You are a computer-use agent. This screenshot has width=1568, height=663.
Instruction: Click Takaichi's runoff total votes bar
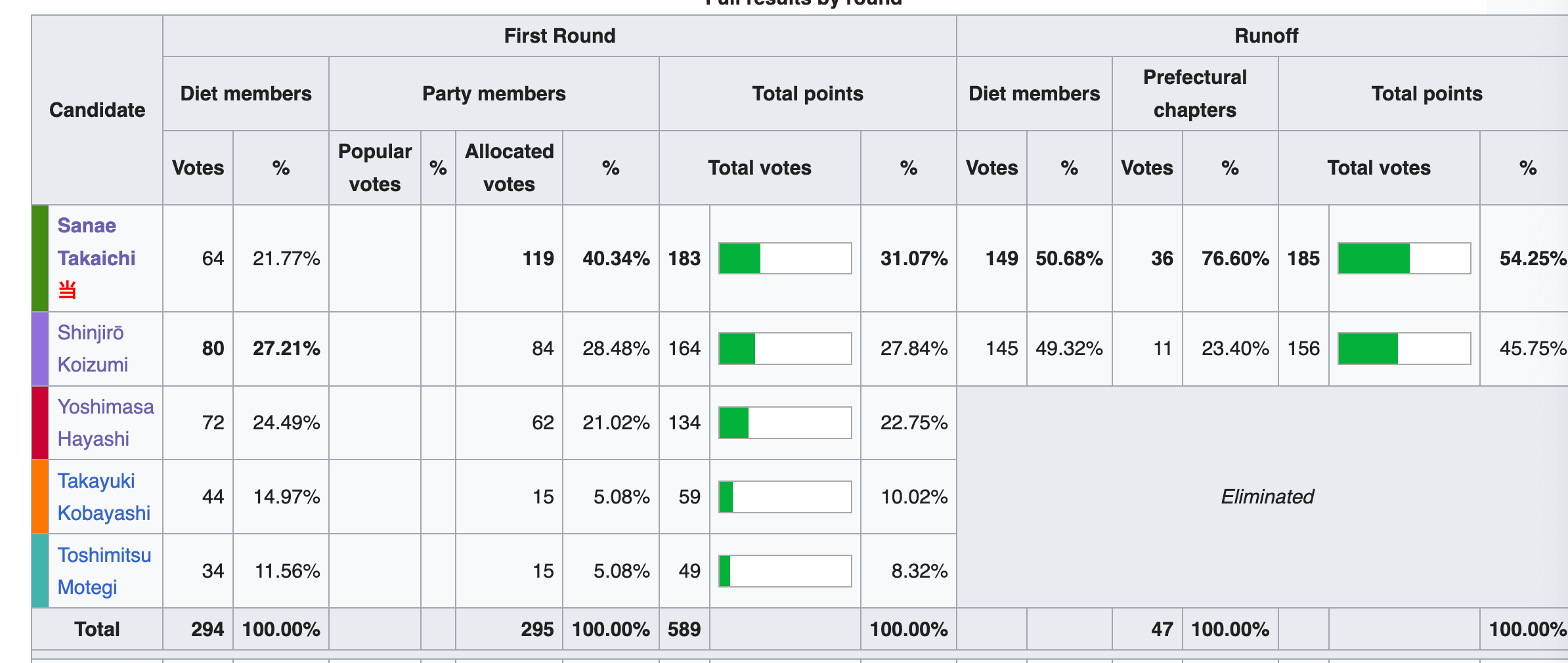click(x=1404, y=258)
